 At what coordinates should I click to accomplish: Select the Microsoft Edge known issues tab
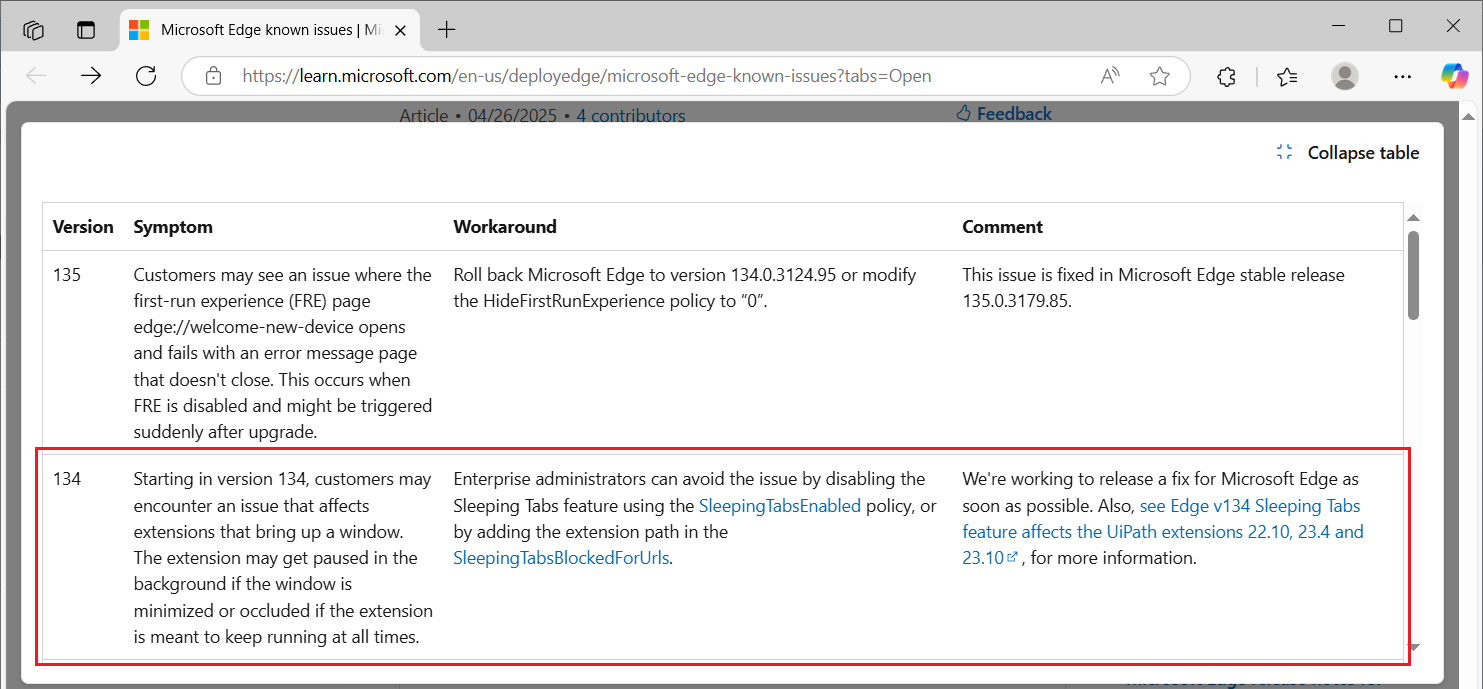(x=270, y=30)
